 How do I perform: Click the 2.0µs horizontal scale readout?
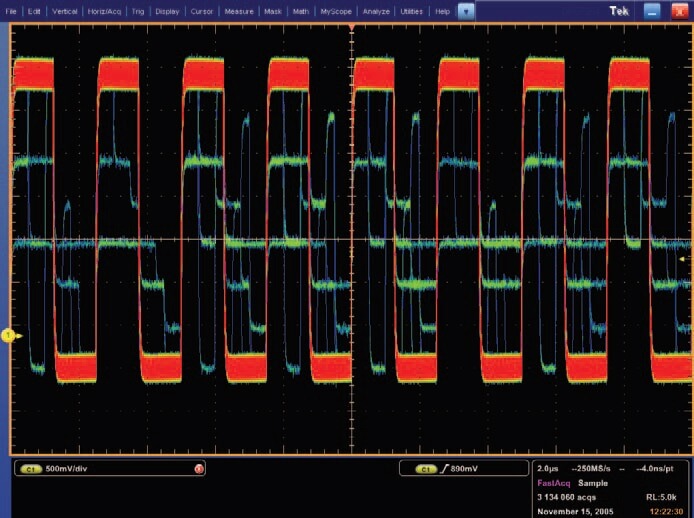coord(548,468)
